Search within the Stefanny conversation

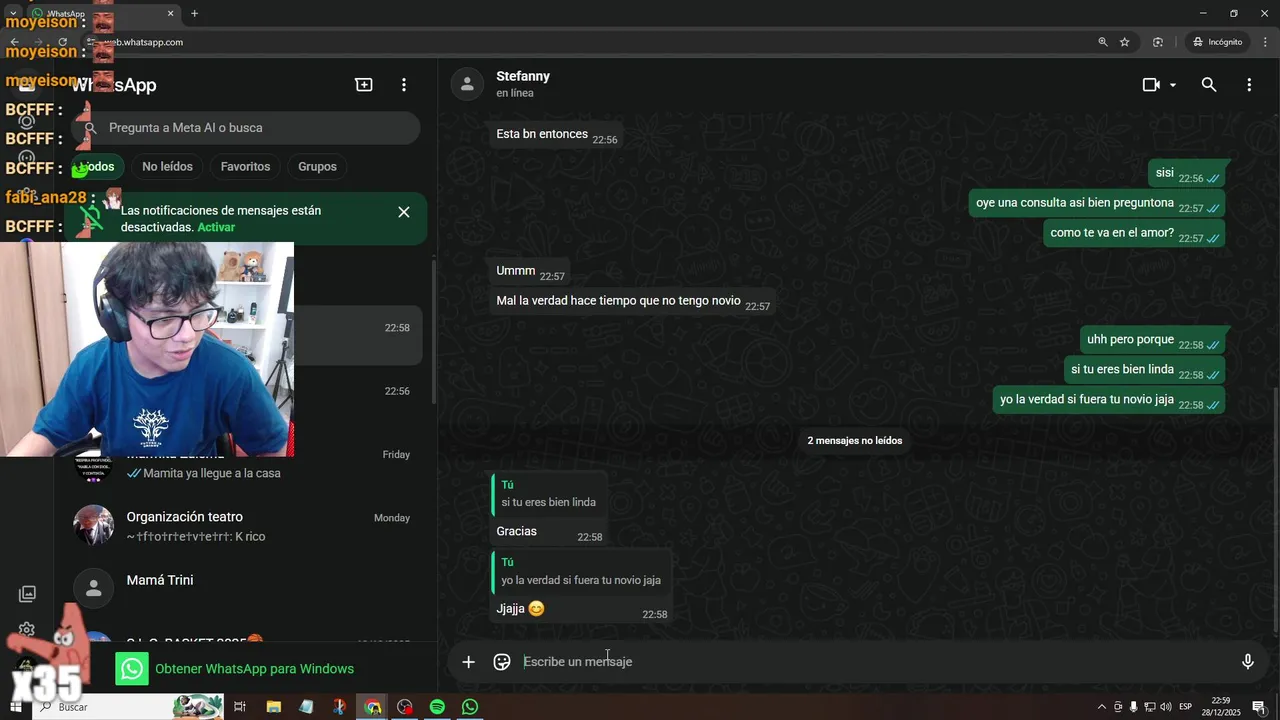click(1209, 85)
